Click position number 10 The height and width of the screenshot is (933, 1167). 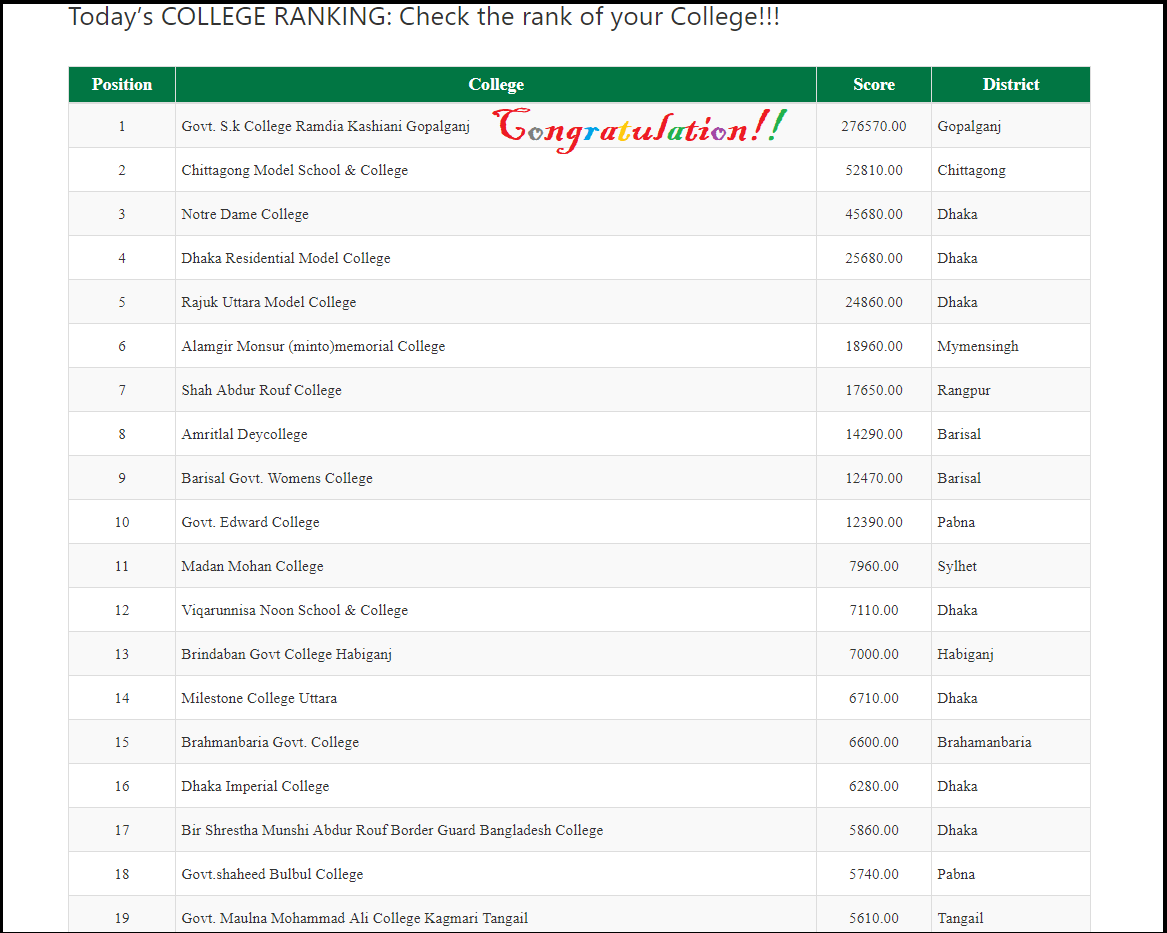tap(122, 522)
